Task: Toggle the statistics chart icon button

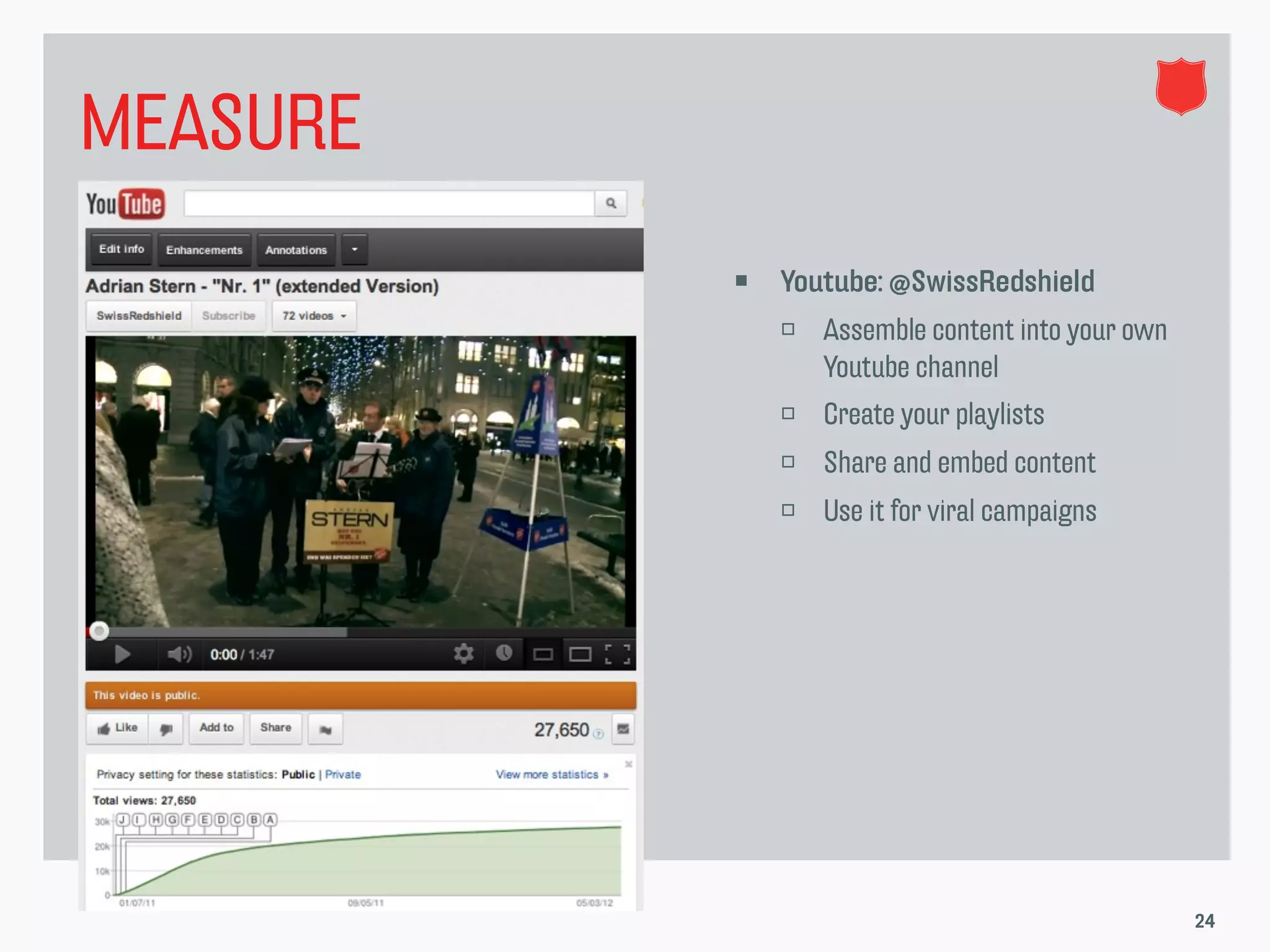Action: point(623,729)
